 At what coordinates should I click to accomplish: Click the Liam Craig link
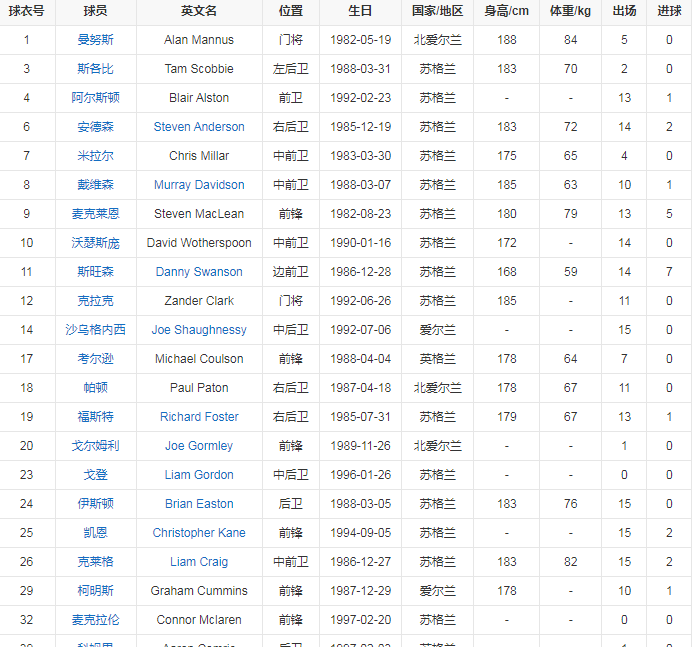click(198, 562)
